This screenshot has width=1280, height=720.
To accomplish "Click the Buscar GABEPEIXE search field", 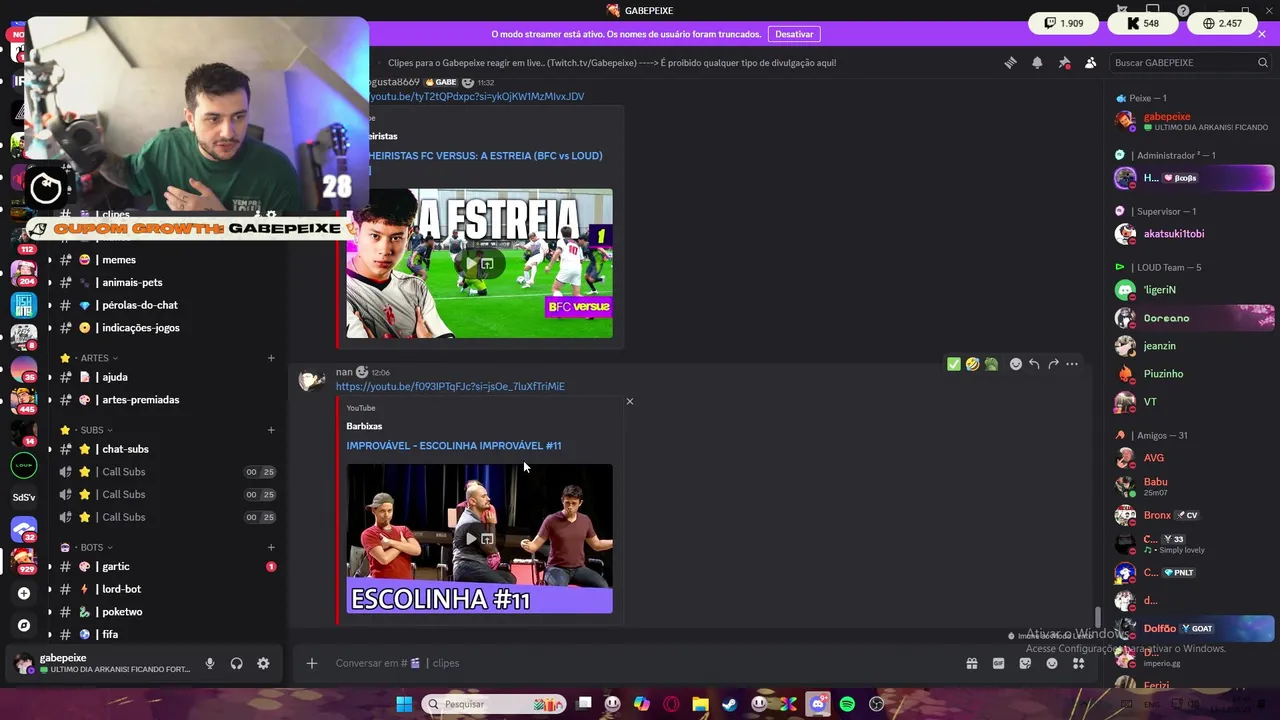I will [1190, 63].
